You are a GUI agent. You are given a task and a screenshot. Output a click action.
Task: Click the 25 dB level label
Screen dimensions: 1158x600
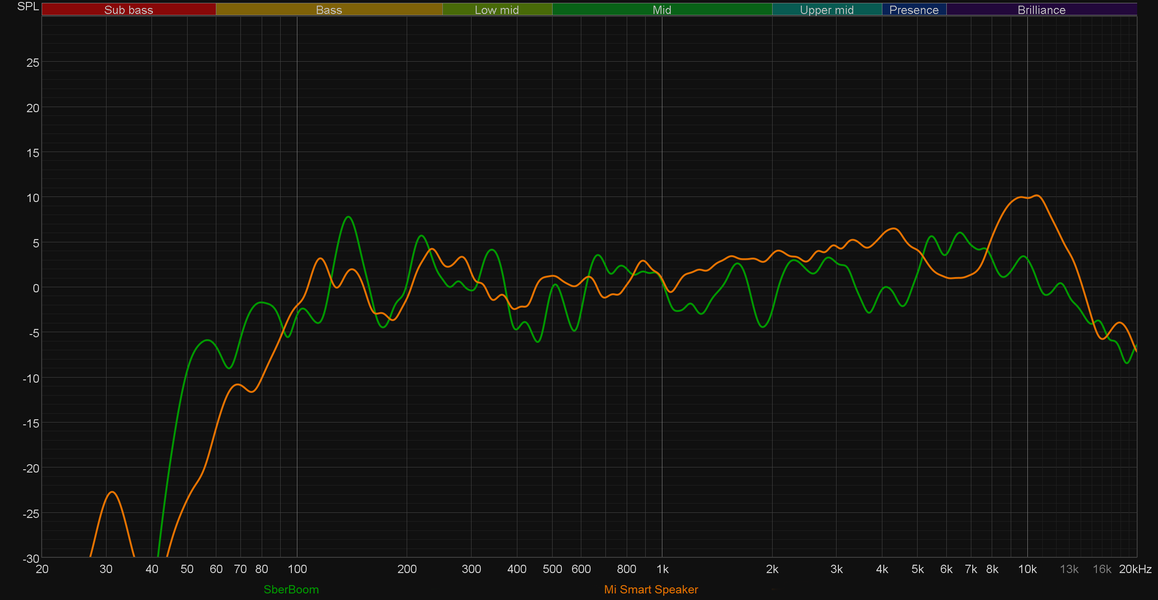coord(32,62)
